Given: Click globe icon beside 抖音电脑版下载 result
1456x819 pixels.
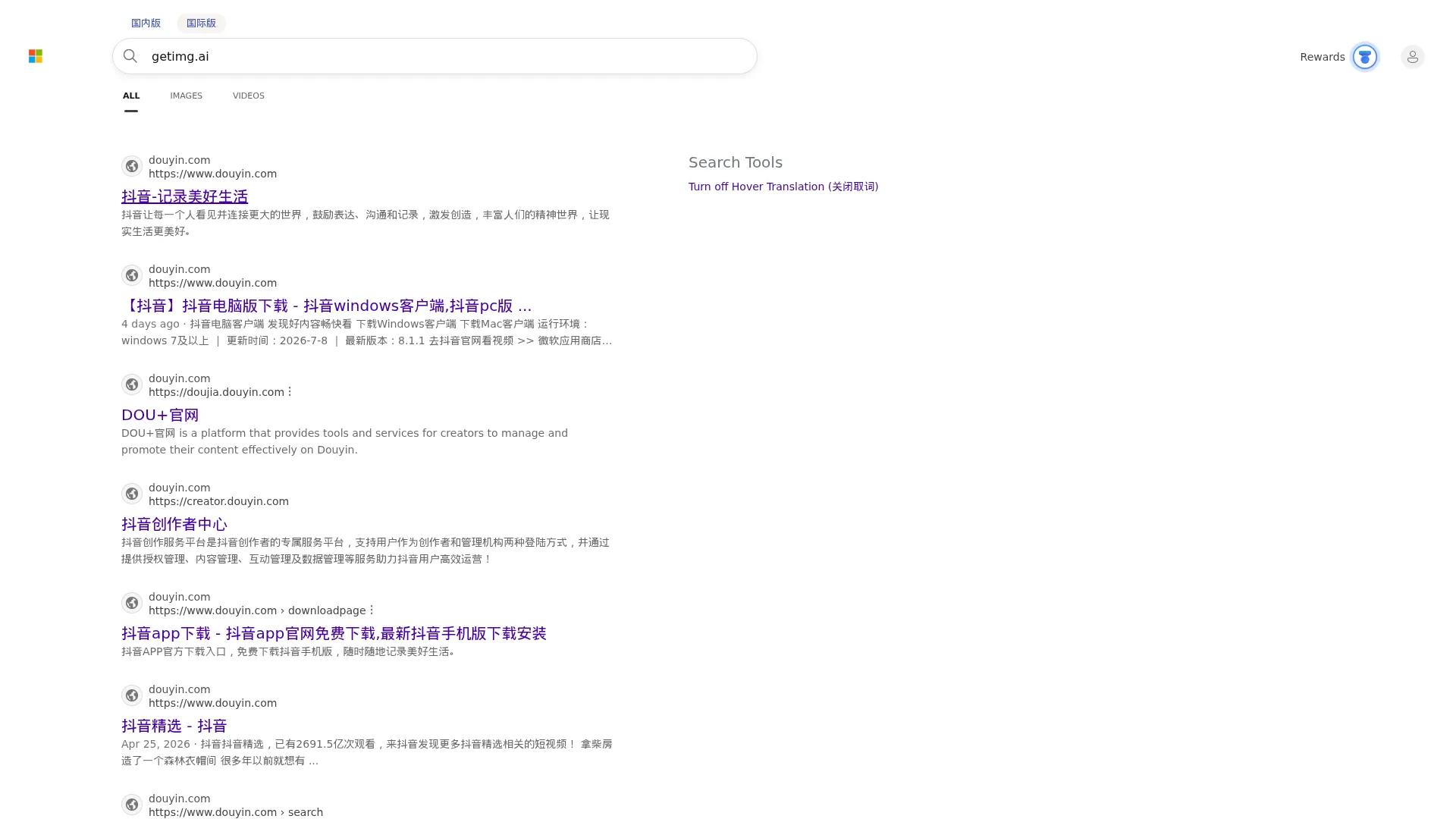Looking at the screenshot, I should point(132,275).
